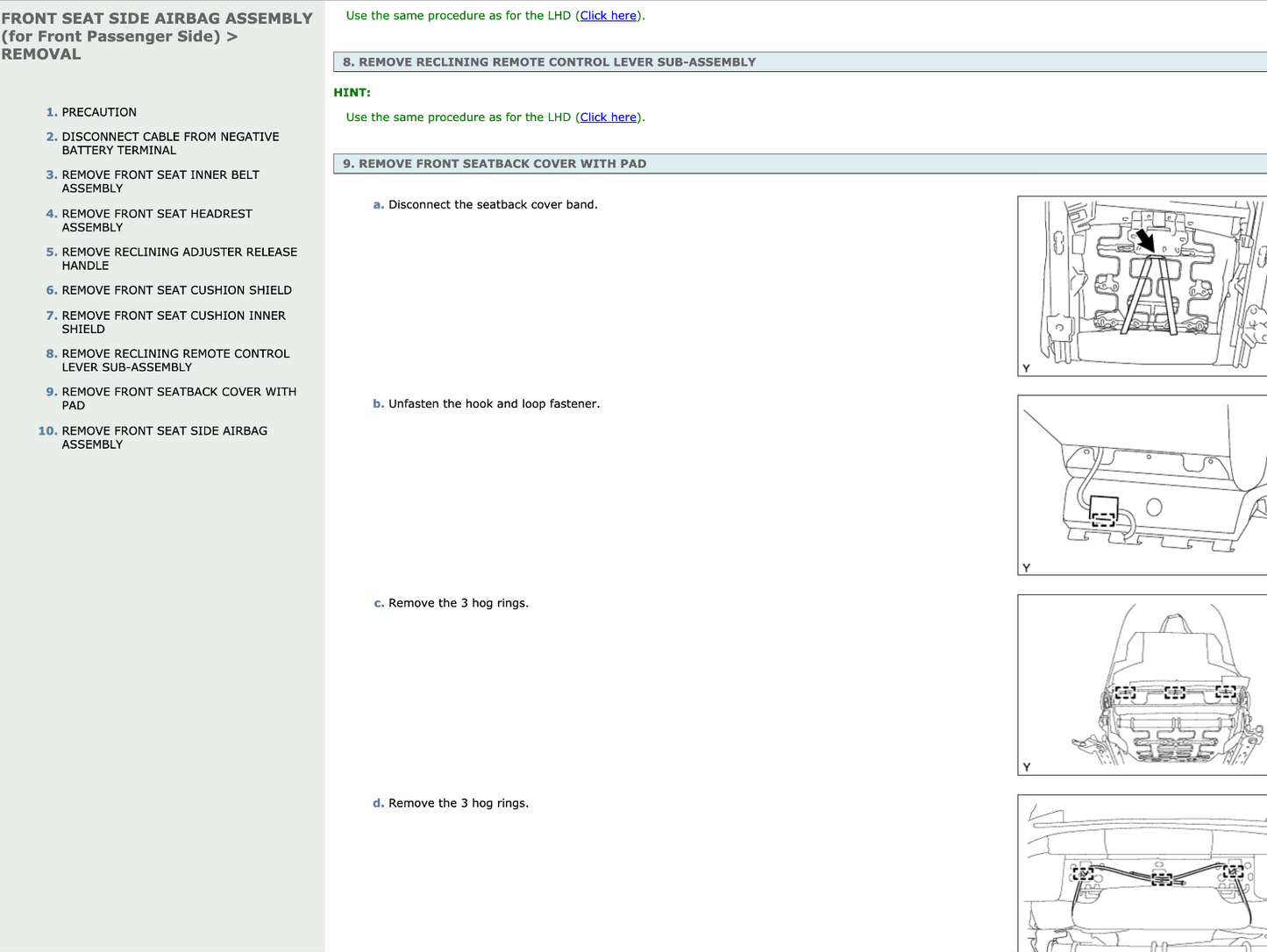Open the hook and loop fastener diagram
This screenshot has height=952, width=1267.
1142,486
